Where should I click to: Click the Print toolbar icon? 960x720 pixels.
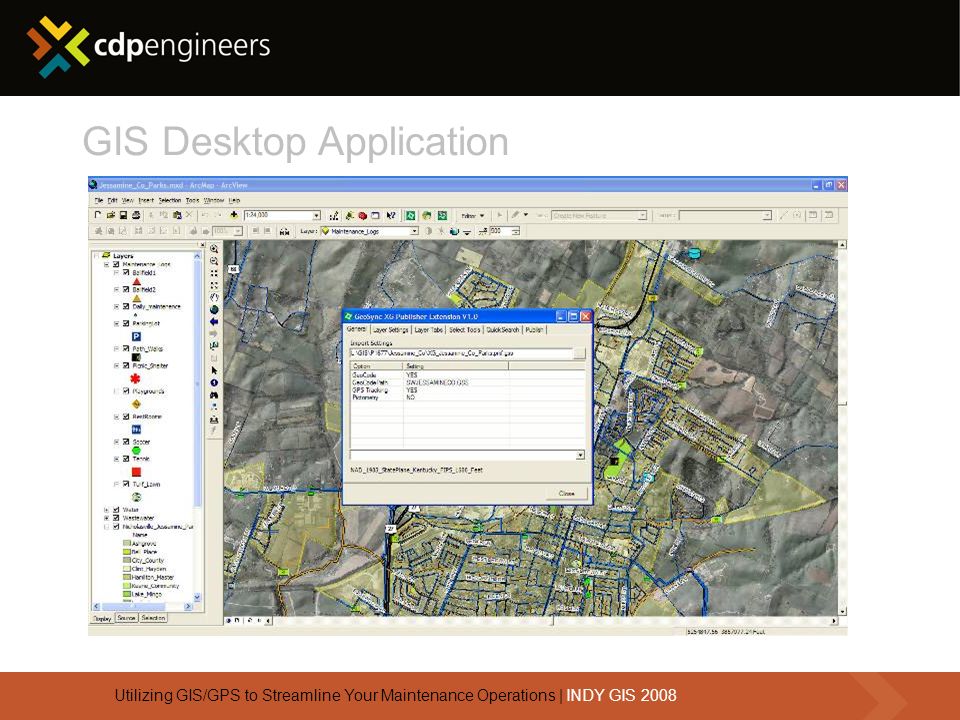pos(136,216)
